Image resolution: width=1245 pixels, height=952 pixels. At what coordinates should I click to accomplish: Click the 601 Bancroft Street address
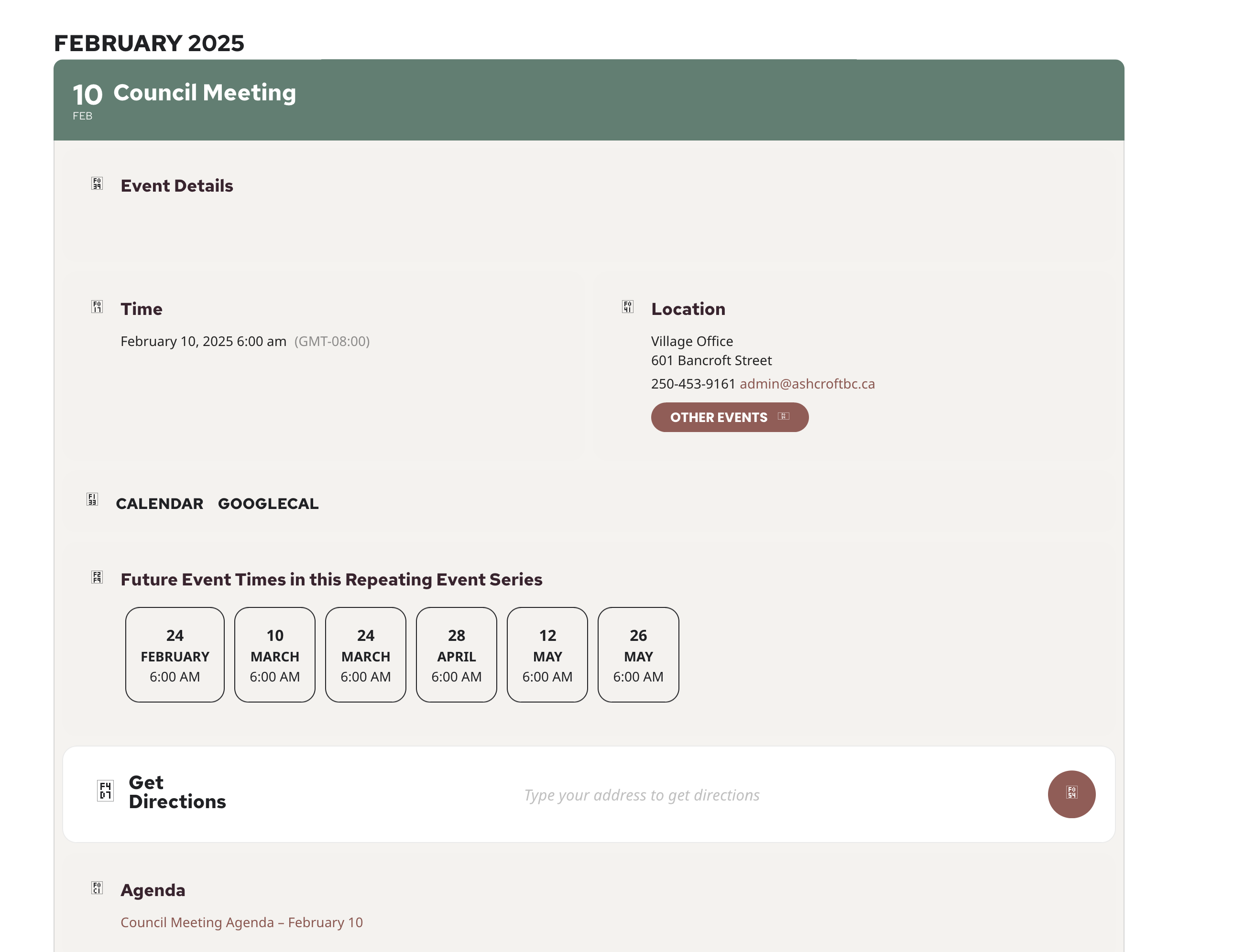(711, 360)
